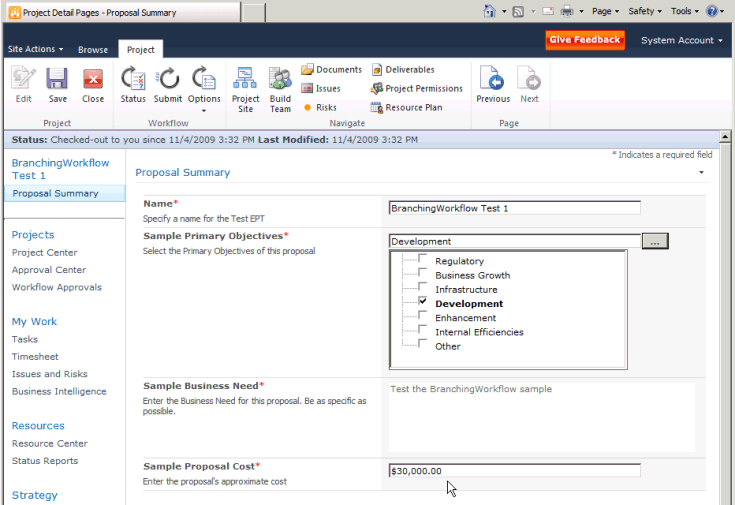Click the Sample Primary Objectives Development field
735x505 pixels.
click(515, 241)
